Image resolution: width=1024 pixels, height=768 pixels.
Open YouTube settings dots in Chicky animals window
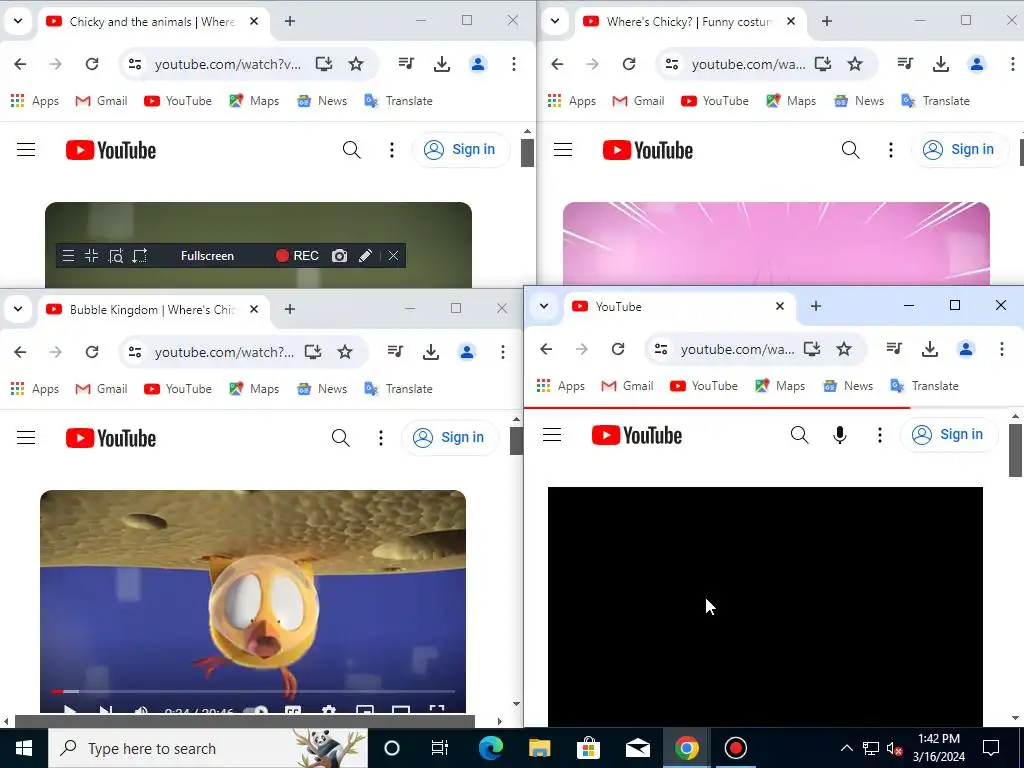[x=392, y=150]
